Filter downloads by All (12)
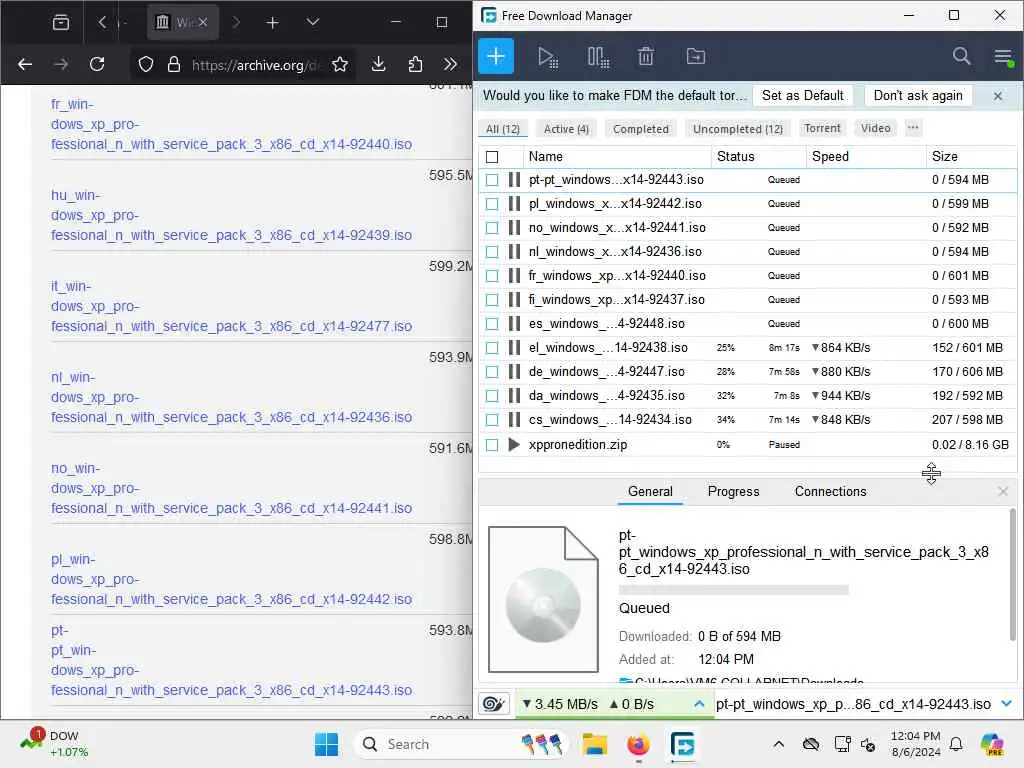The image size is (1024, 768). tap(503, 129)
